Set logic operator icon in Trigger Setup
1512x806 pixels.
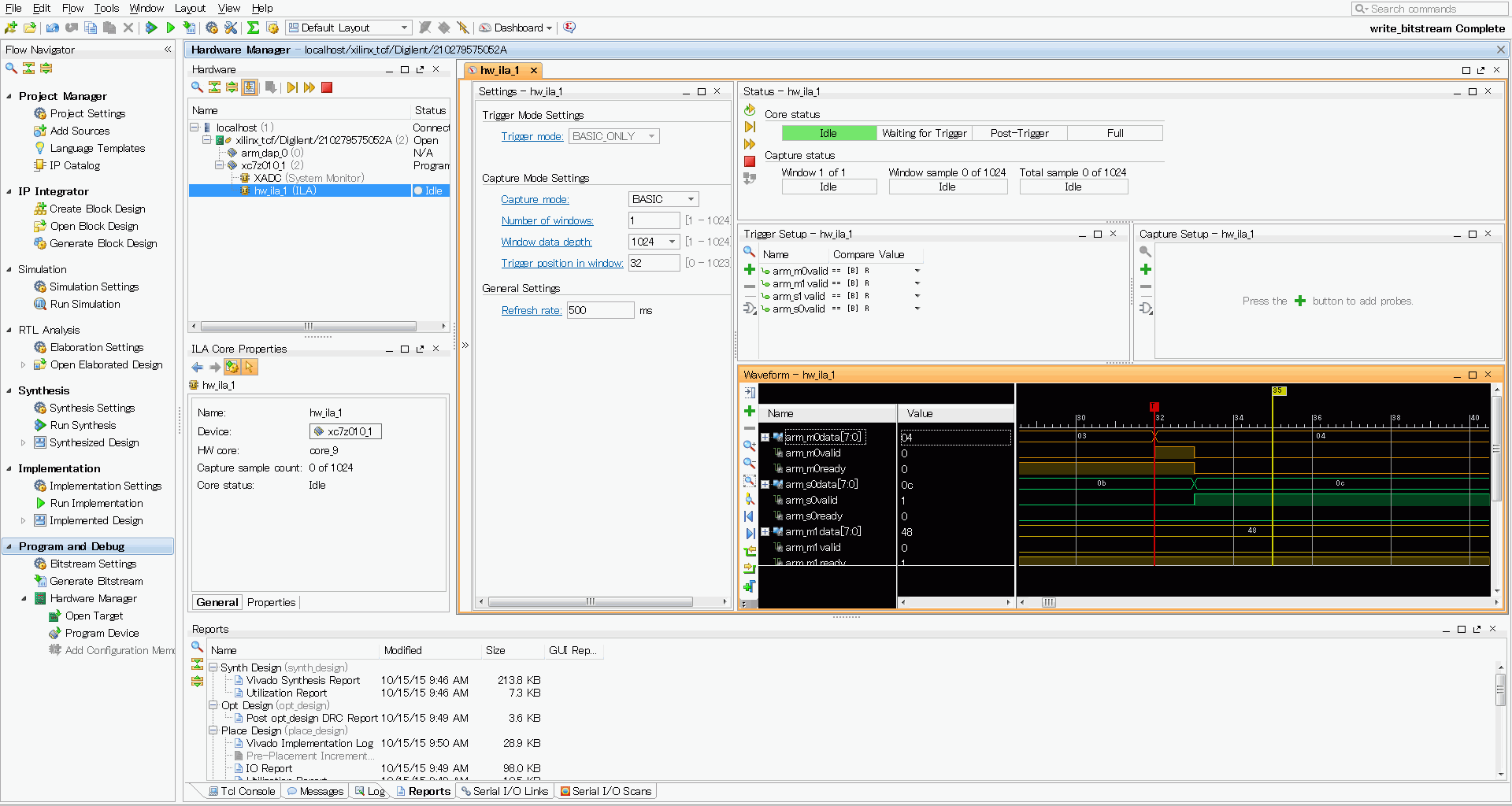(750, 308)
